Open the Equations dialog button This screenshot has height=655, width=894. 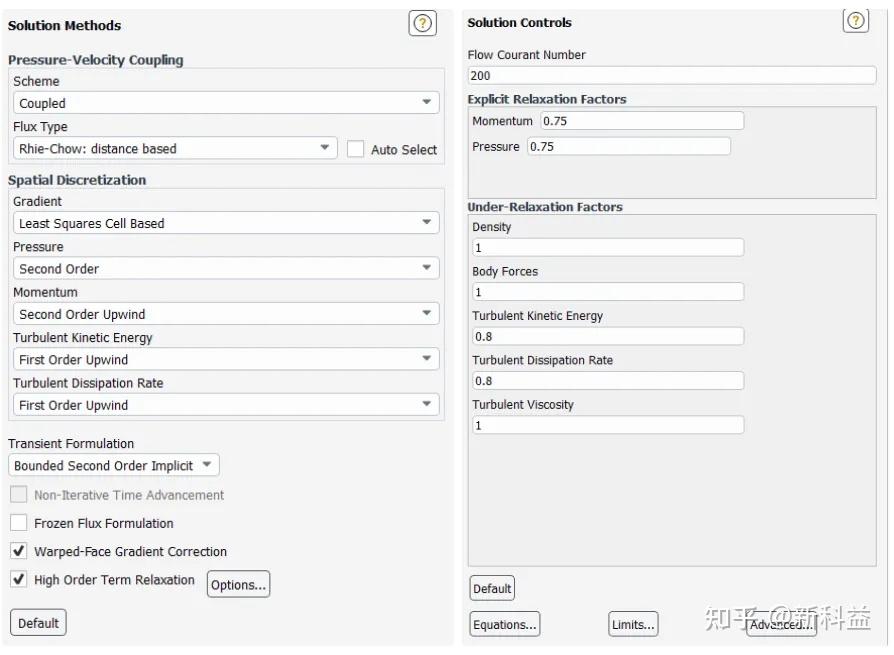[x=505, y=625]
